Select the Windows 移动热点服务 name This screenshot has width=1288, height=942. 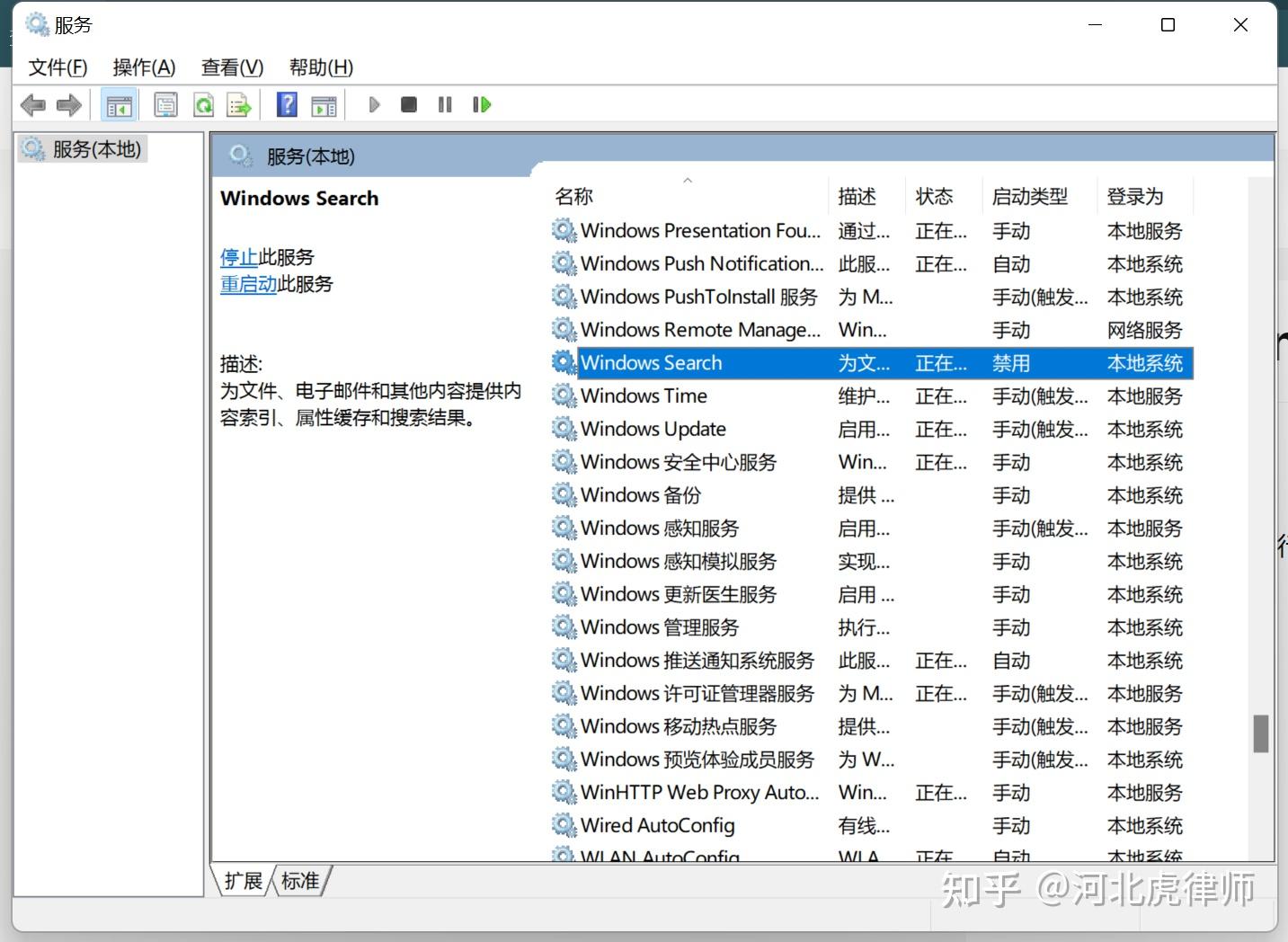[679, 726]
